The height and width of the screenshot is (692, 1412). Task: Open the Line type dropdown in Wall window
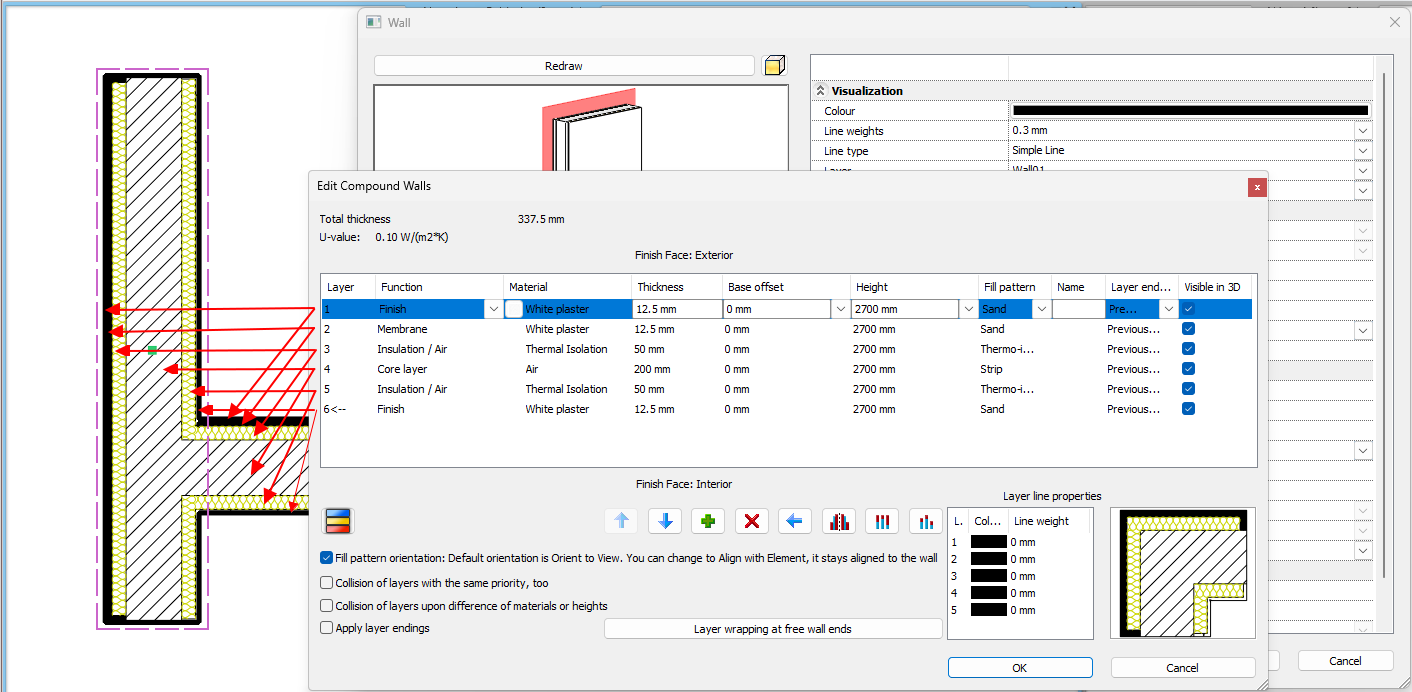tap(1362, 151)
